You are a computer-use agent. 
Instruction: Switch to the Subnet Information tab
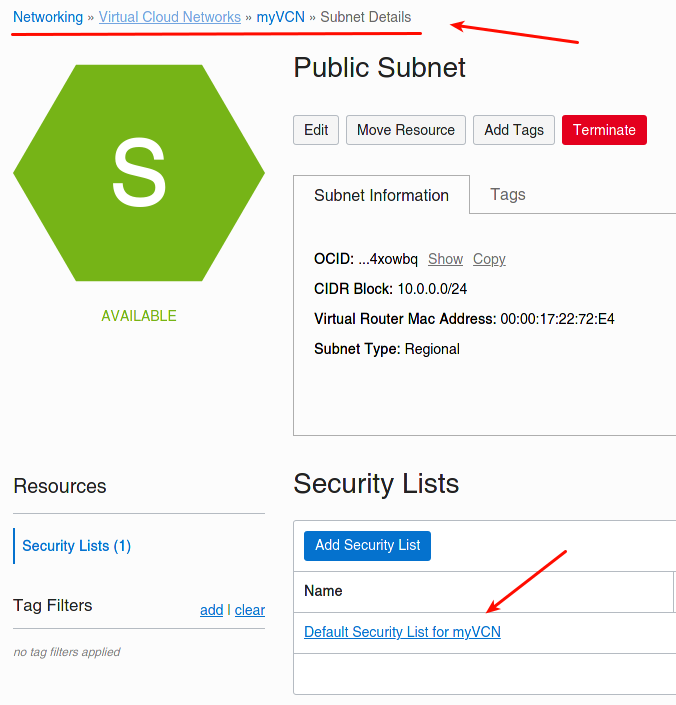point(382,195)
